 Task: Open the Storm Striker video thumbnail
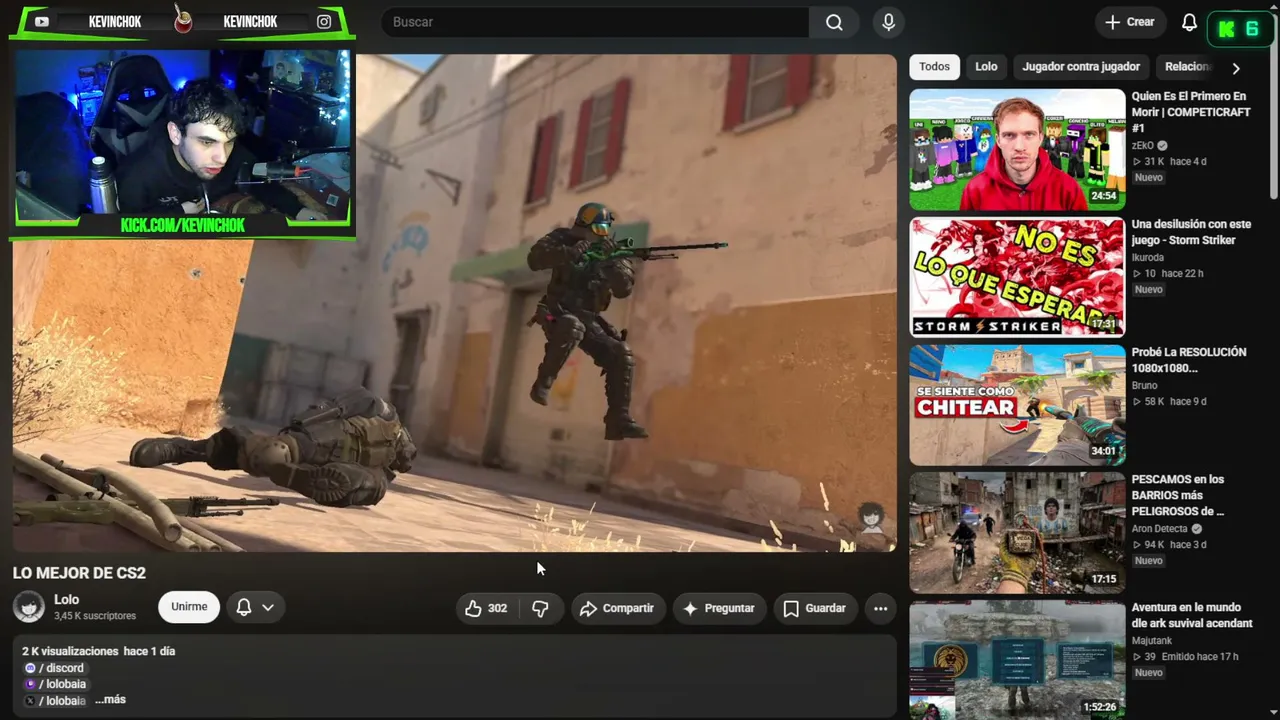1017,277
